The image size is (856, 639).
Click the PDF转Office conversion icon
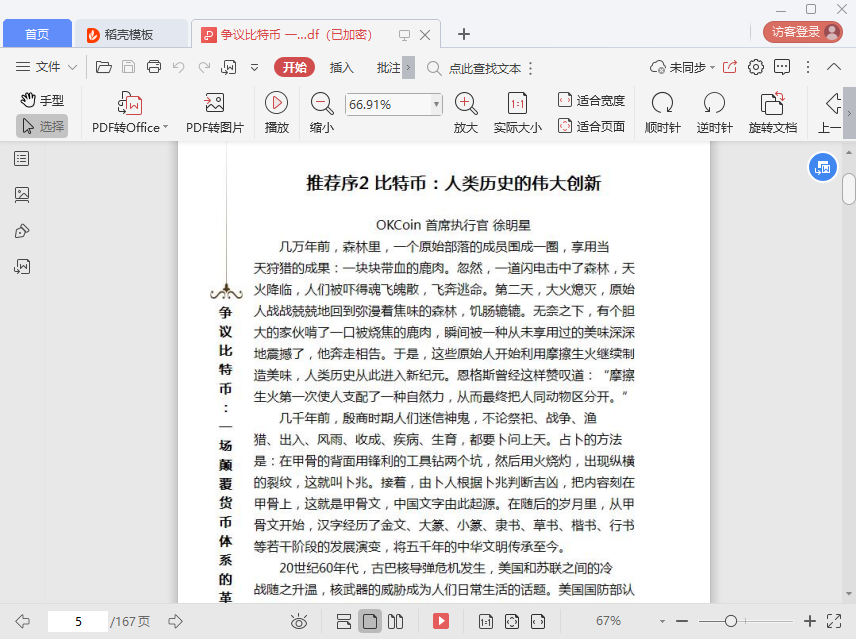pyautogui.click(x=130, y=104)
